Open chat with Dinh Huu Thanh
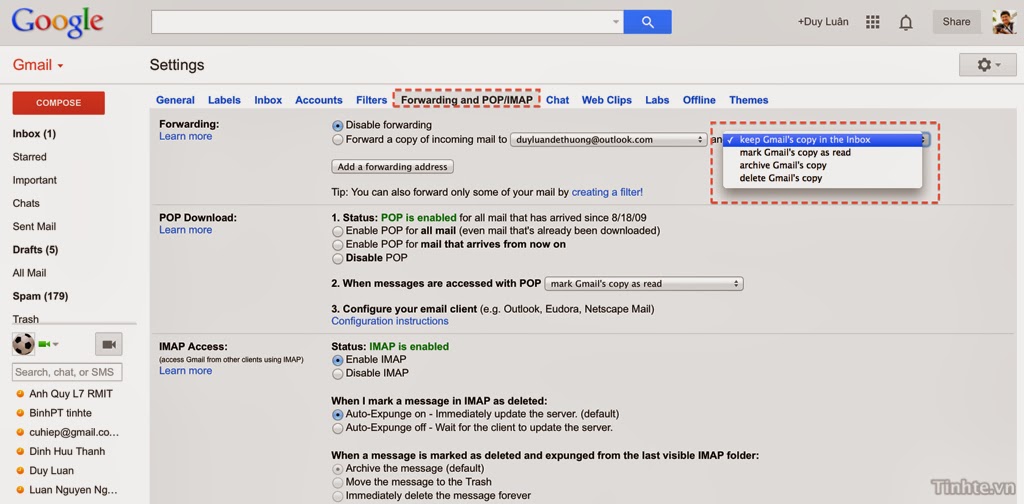 tap(67, 452)
